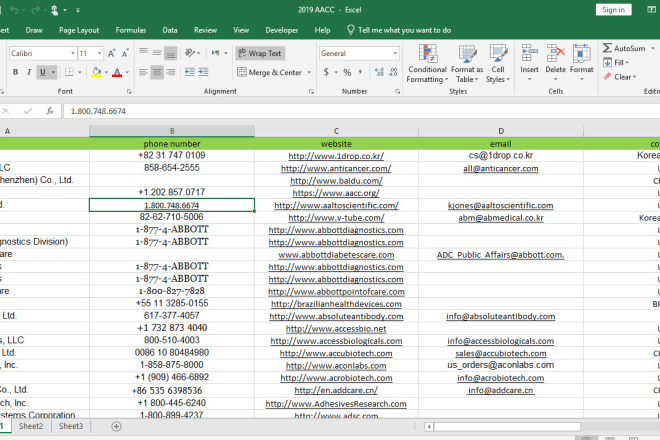This screenshot has height=440, width=660.
Task: Apply Bottom Align vertical alignment
Action: coord(170,53)
